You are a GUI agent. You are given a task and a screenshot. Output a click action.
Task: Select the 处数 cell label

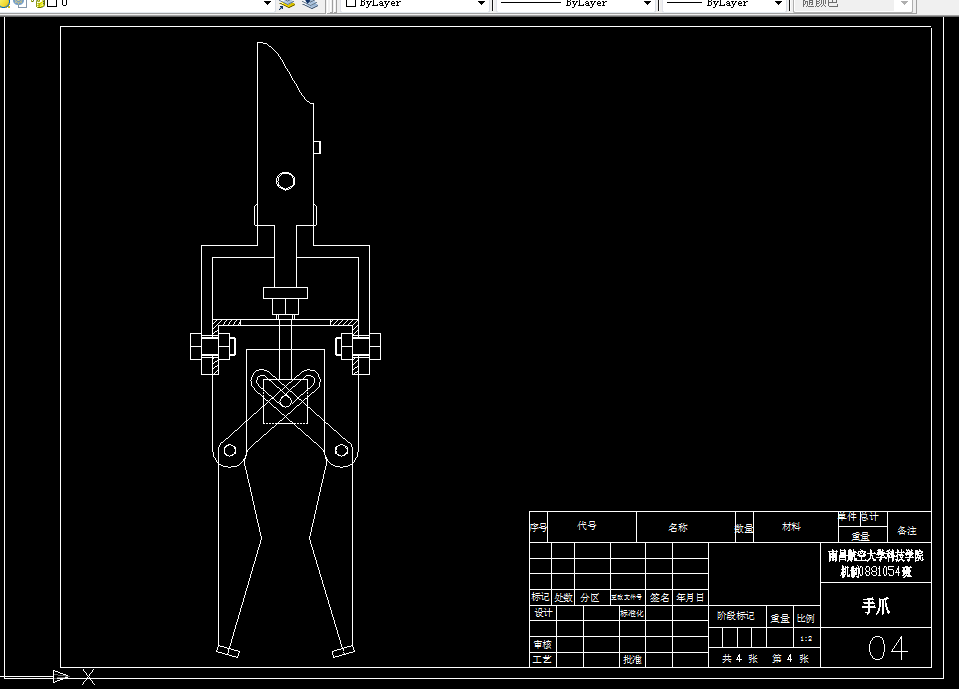tap(563, 597)
